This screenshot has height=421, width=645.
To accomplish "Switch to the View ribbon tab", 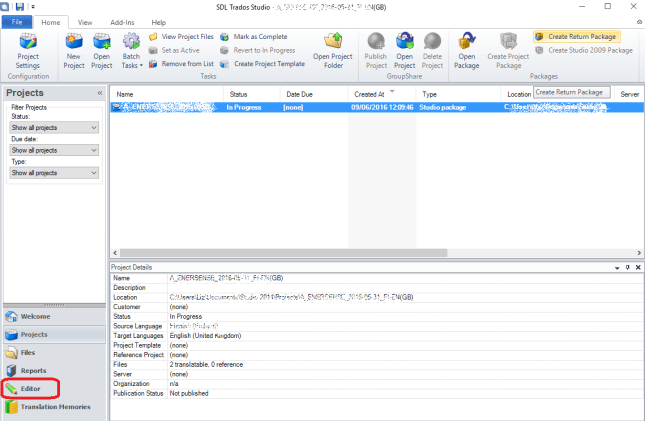I will tap(85, 21).
